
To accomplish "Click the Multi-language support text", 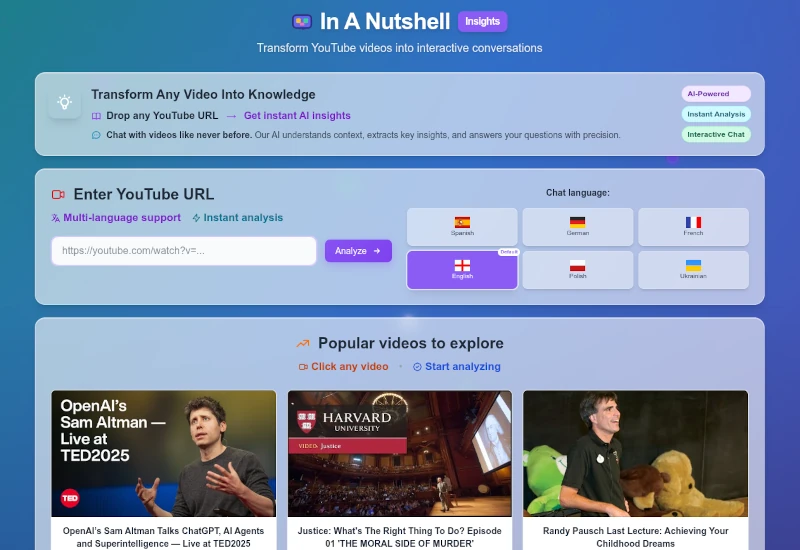I will pos(122,218).
